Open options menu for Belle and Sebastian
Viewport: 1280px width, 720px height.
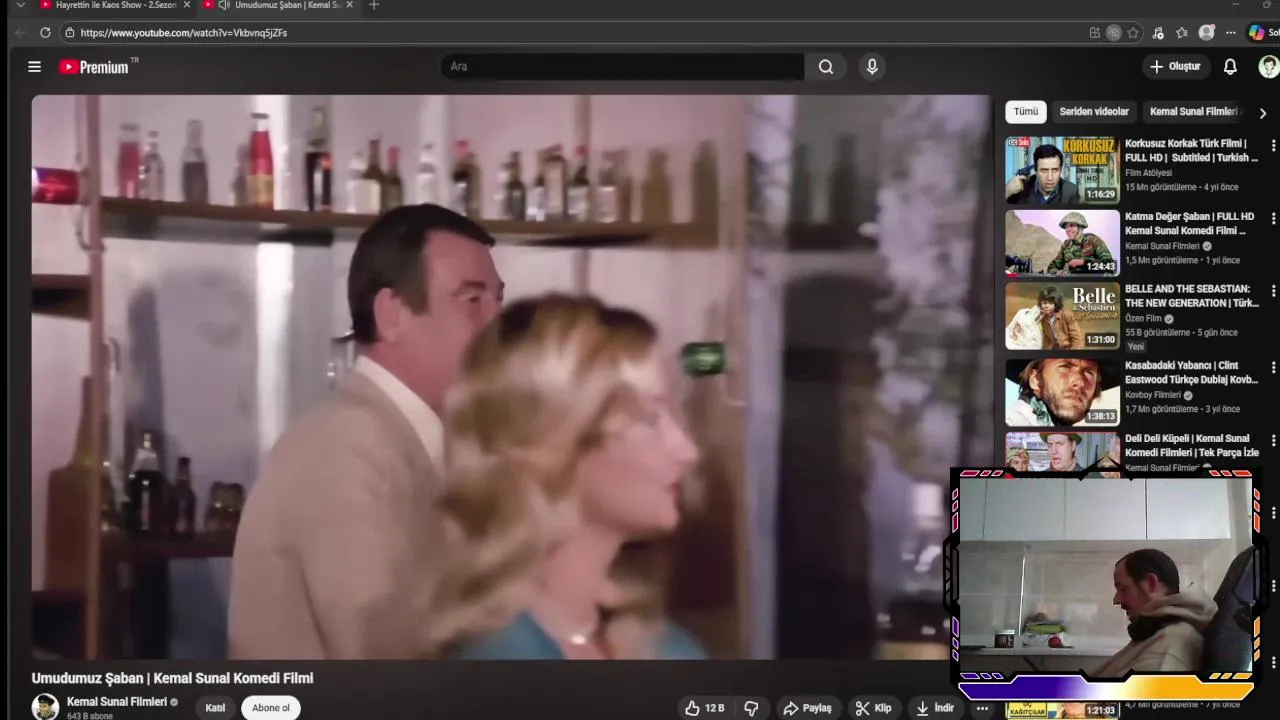point(1273,291)
